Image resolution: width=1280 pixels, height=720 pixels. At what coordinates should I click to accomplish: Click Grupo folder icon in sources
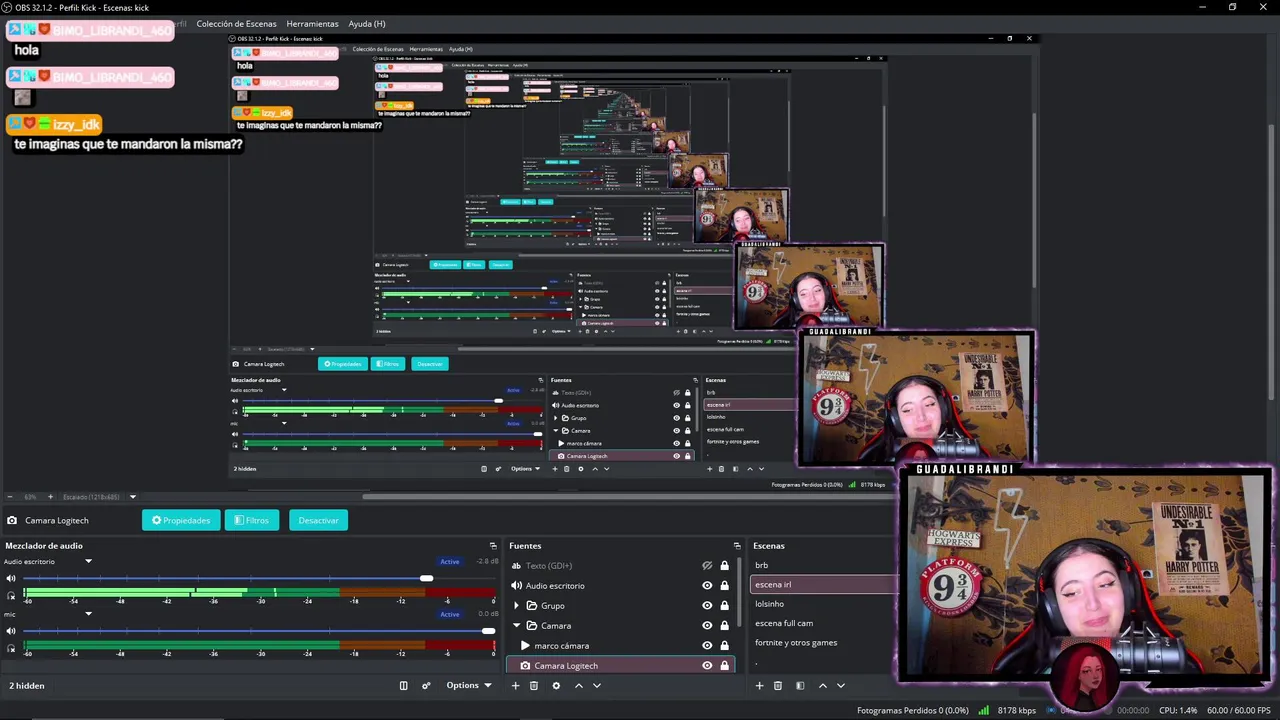532,606
